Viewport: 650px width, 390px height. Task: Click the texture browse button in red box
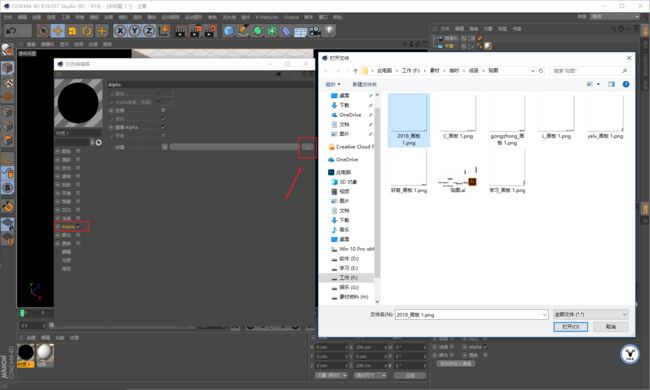(308, 147)
